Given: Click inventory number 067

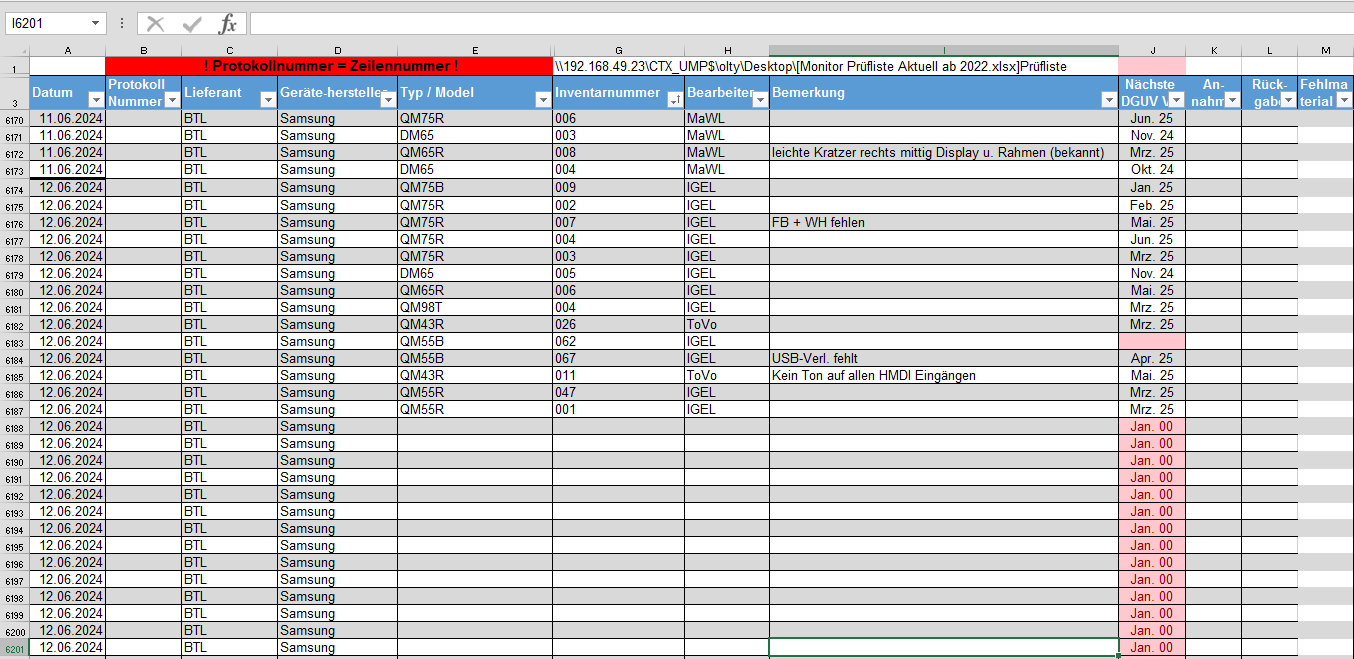Looking at the screenshot, I should 618,358.
